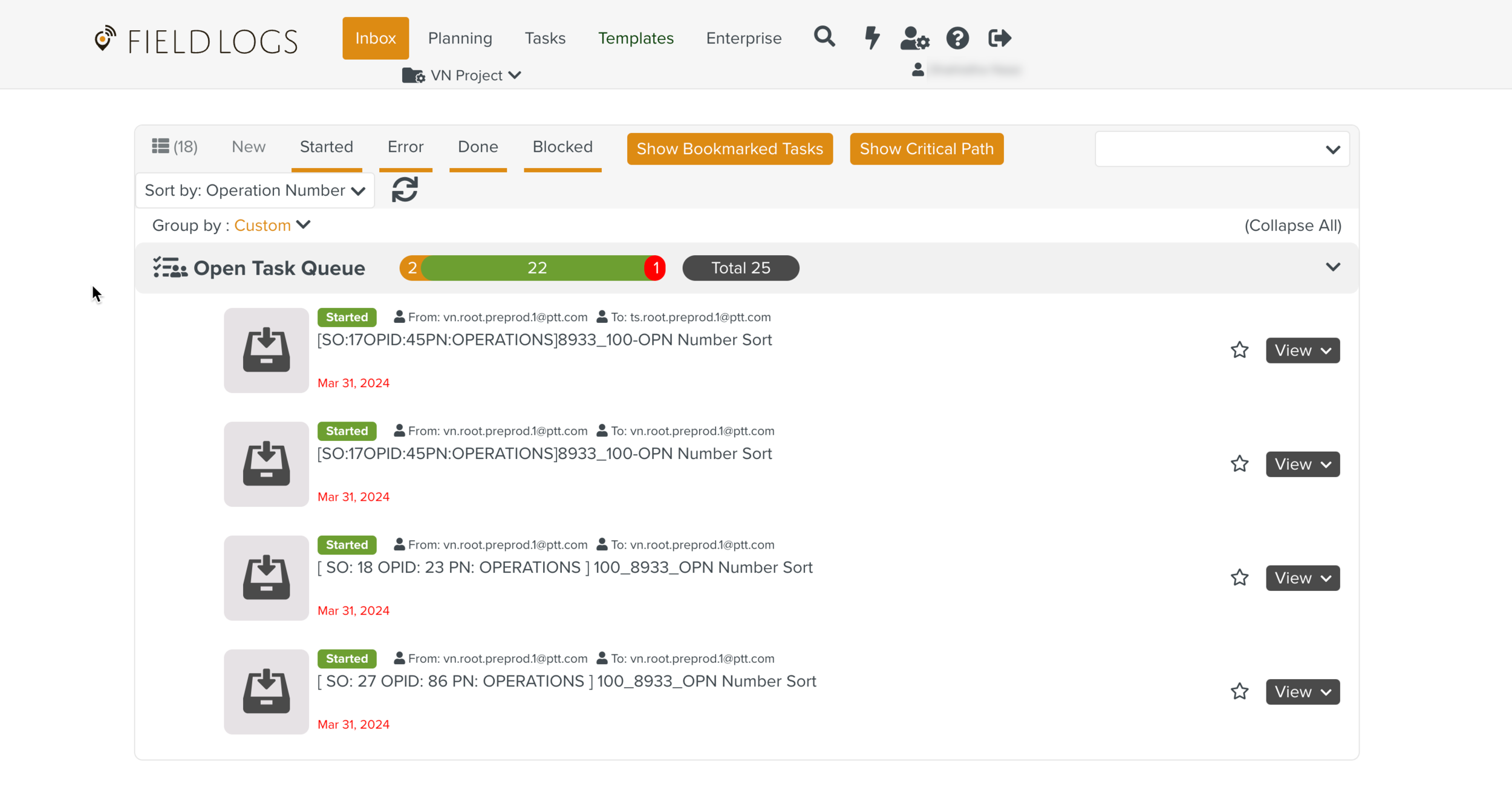Go to the Planning menu
The height and width of the screenshot is (785, 1512).
460,38
